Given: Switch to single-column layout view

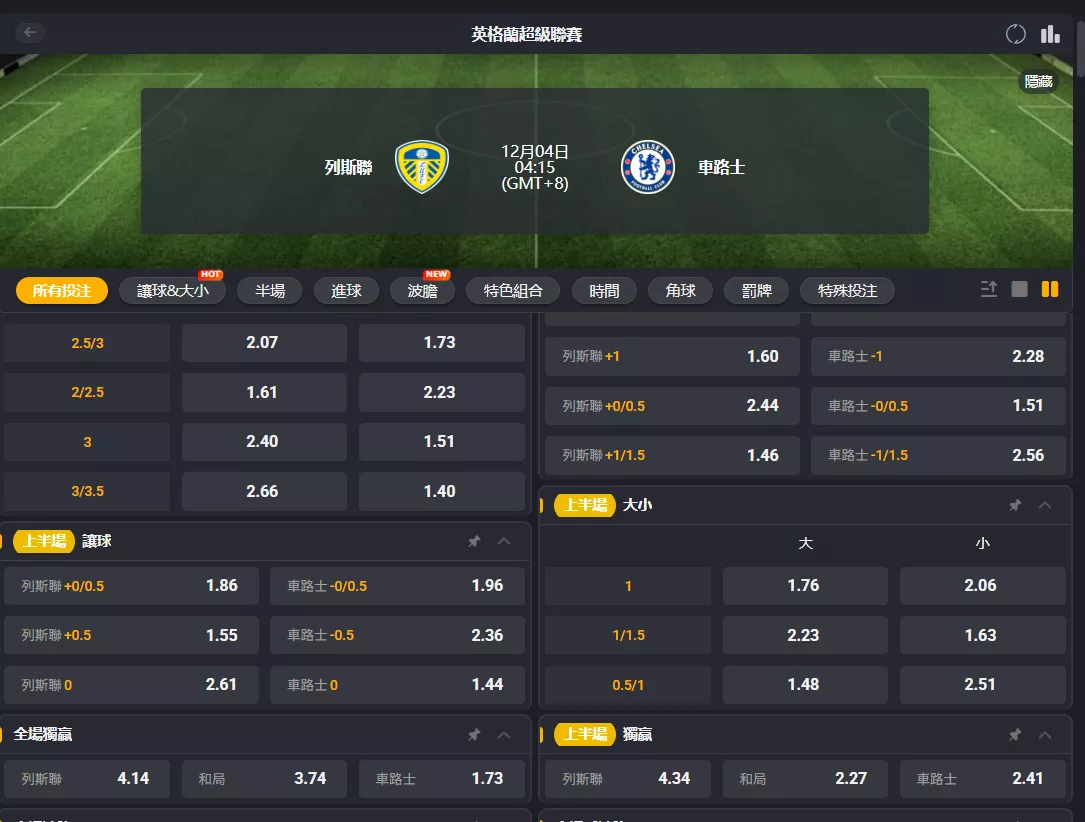Looking at the screenshot, I should pyautogui.click(x=1020, y=289).
